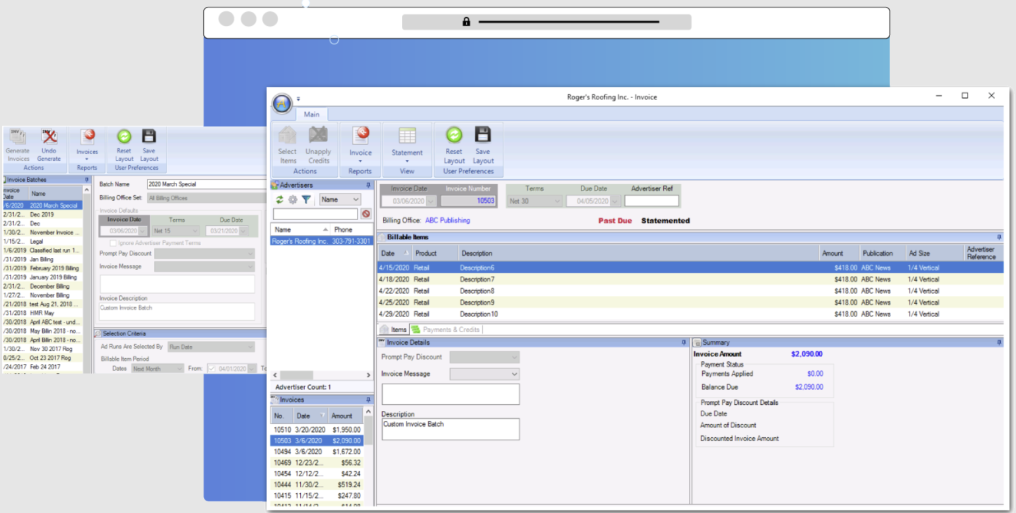Screen dimensions: 1016x513
Task: Click the red clear-search icon in Advertisers
Action: point(366,214)
